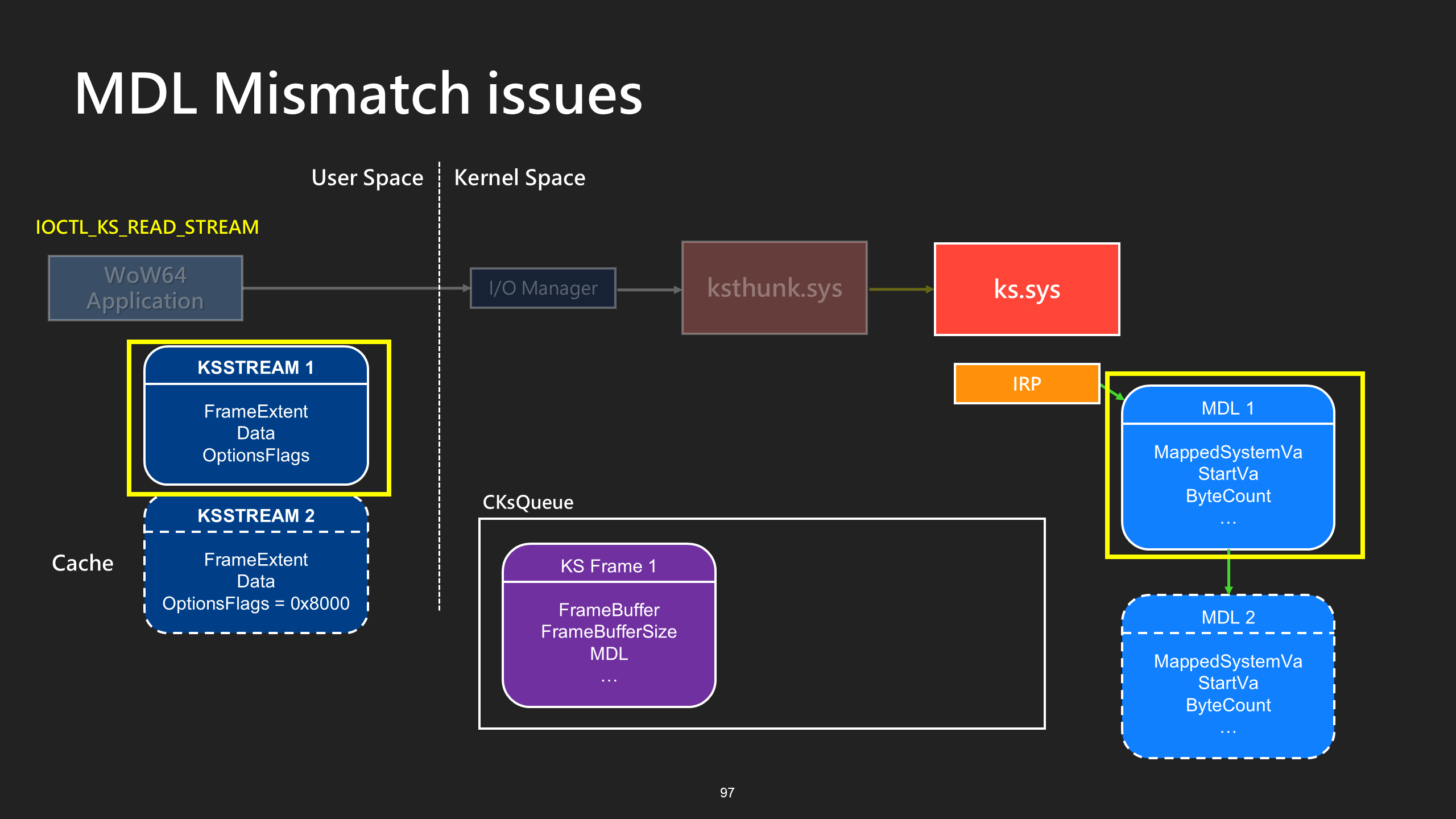The image size is (1456, 819).
Task: Click the green arrow between MDL 1 and MDL 2
Action: 1228,572
